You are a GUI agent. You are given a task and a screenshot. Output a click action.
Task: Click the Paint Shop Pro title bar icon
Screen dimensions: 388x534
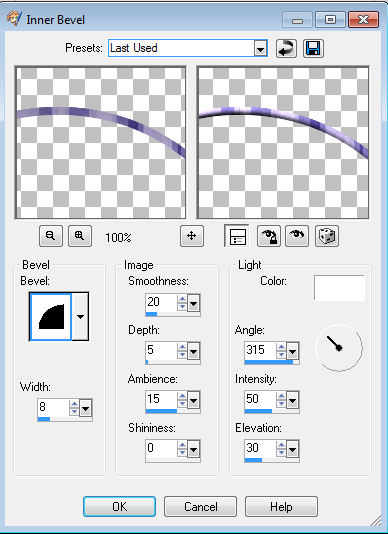point(15,18)
